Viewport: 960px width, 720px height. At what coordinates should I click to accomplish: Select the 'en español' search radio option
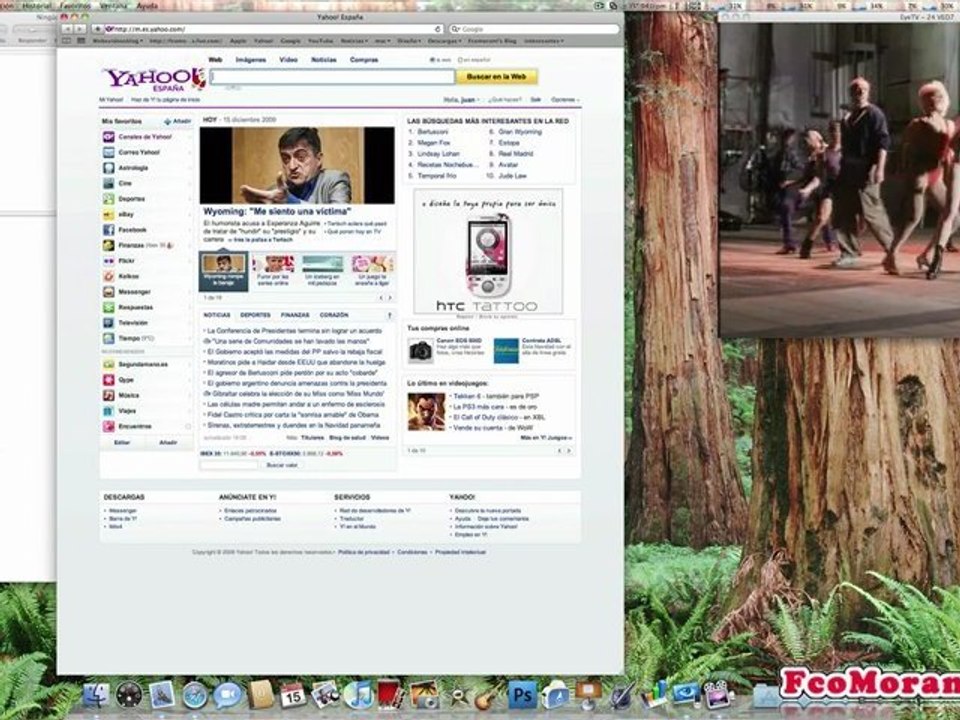click(x=460, y=60)
